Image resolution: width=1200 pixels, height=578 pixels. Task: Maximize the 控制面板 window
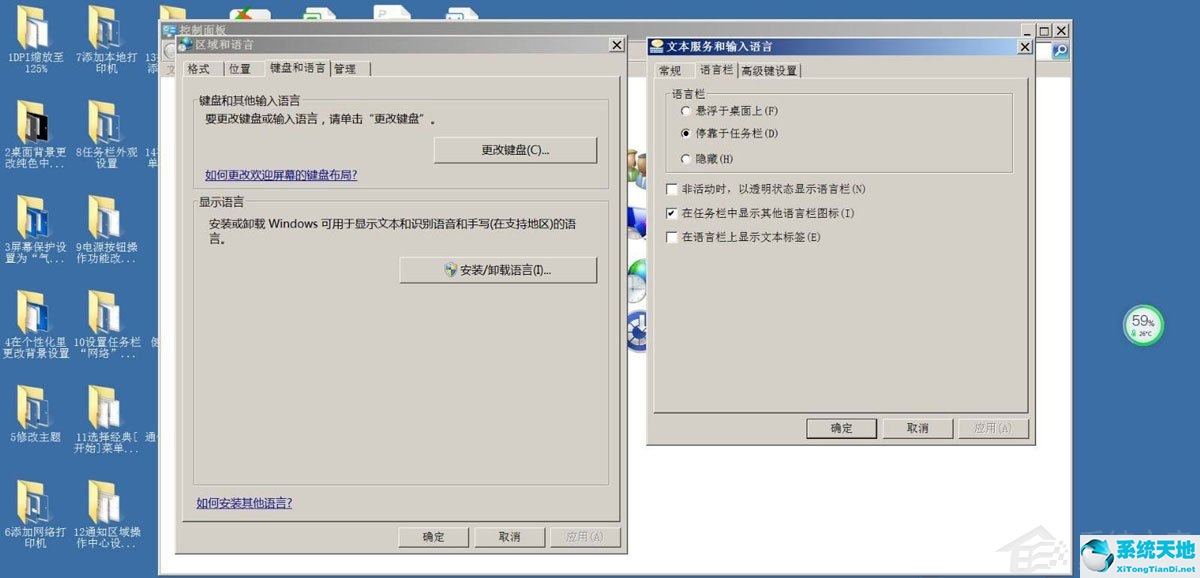point(1044,32)
